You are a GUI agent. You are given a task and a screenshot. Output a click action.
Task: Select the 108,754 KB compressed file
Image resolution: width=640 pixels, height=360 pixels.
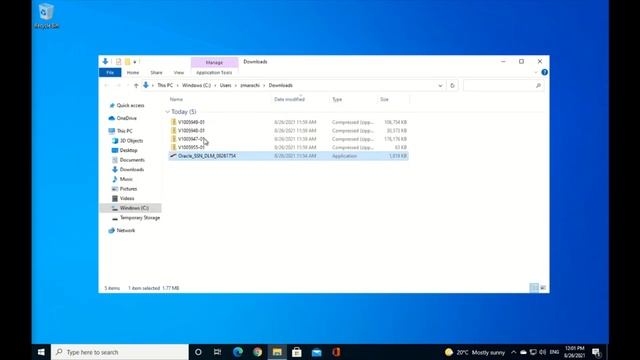[x=288, y=122]
